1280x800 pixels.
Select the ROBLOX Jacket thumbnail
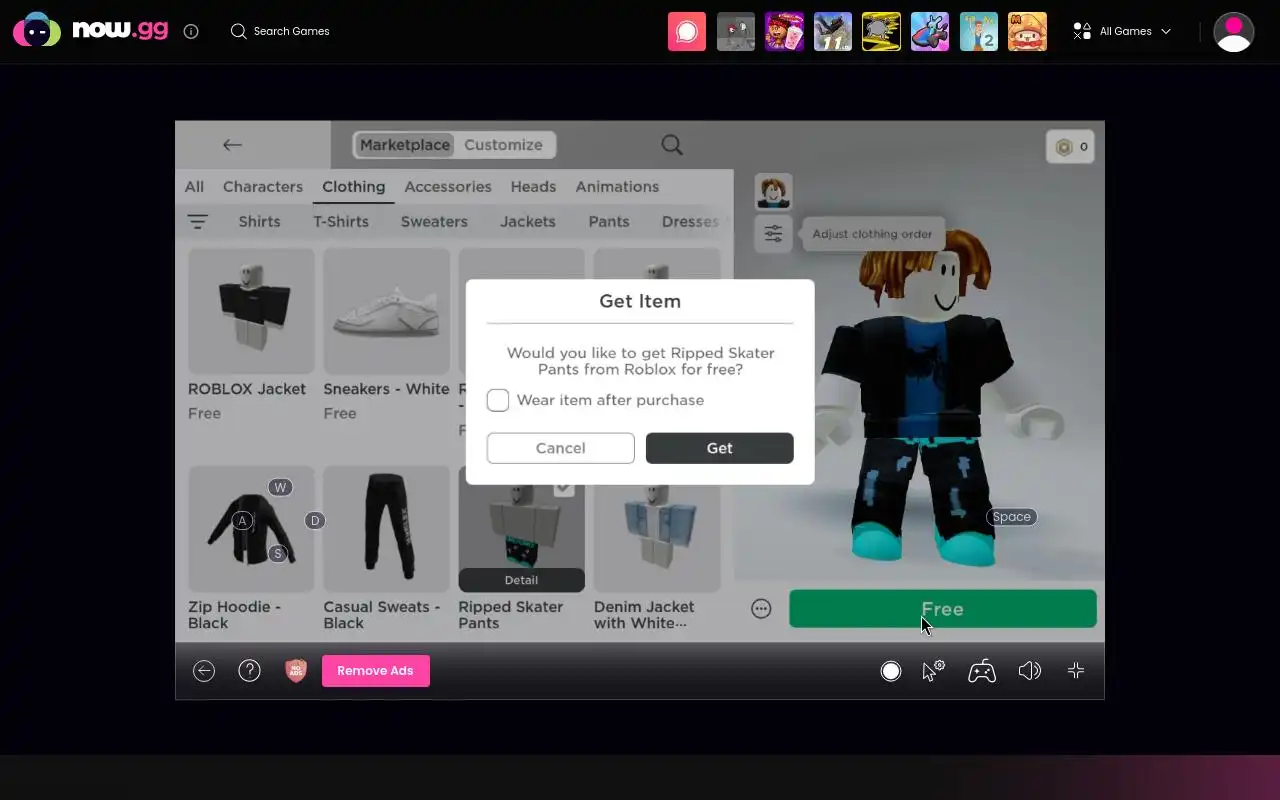tap(251, 311)
